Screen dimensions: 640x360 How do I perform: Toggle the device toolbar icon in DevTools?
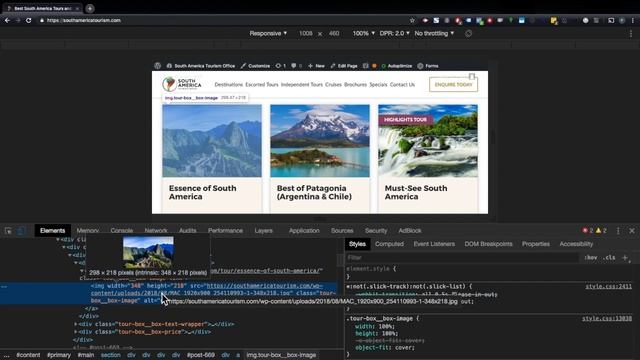point(21,231)
